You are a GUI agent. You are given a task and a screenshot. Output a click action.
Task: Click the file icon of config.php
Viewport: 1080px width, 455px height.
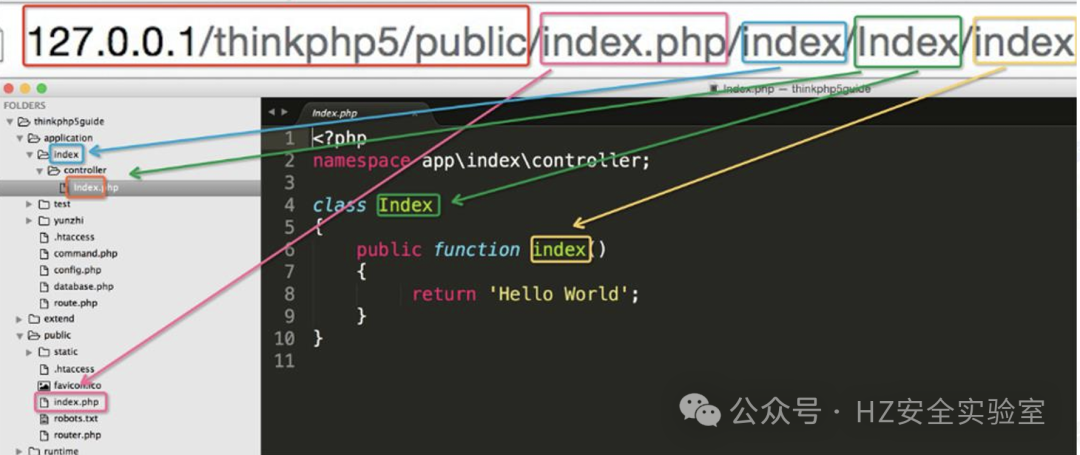44,270
